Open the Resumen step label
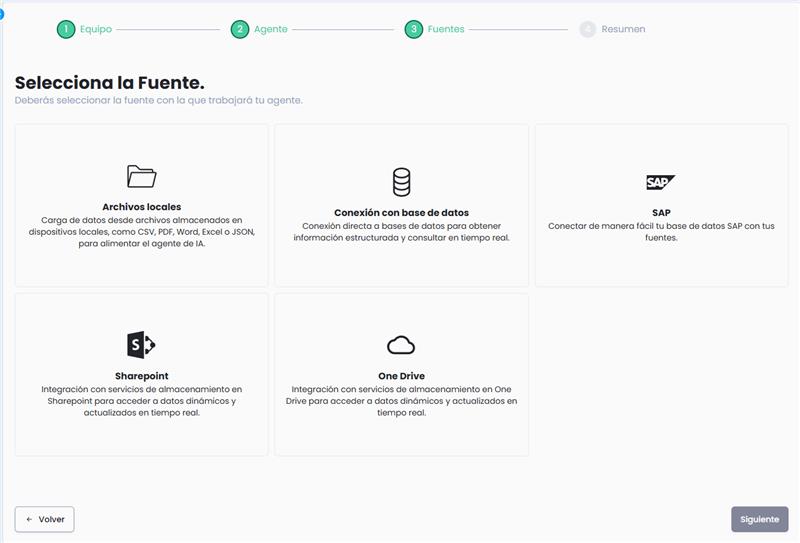This screenshot has width=800, height=543. click(623, 29)
